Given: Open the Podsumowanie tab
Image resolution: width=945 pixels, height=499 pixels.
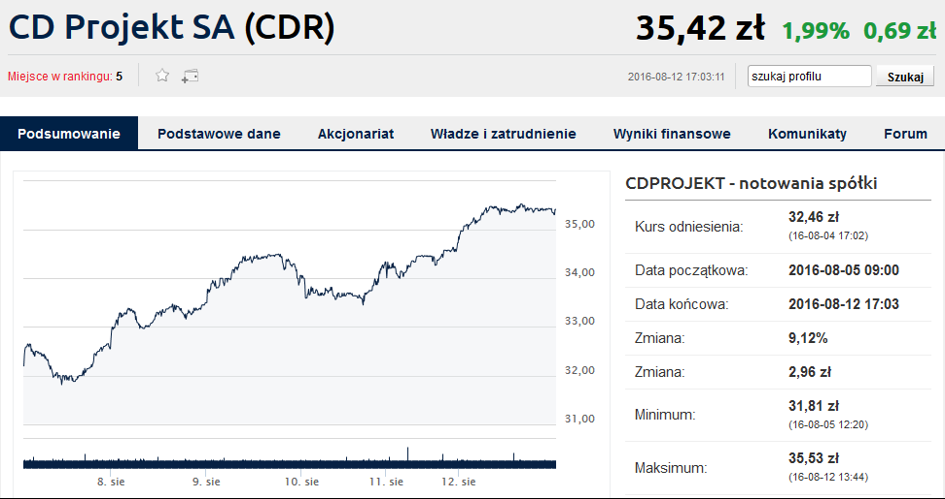Looking at the screenshot, I should [x=69, y=133].
